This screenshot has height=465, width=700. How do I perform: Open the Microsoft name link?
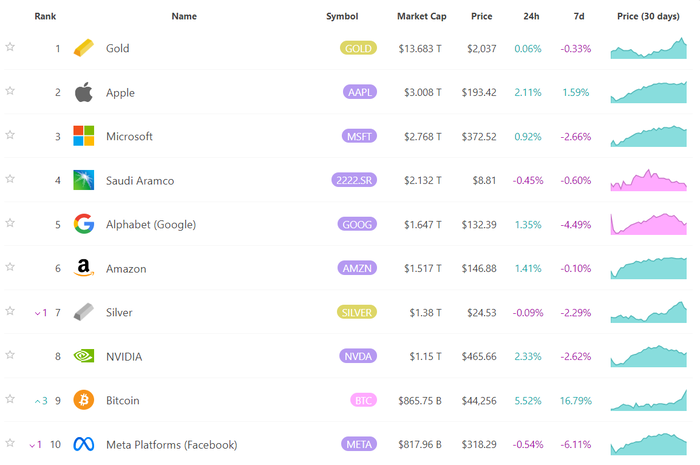point(129,136)
